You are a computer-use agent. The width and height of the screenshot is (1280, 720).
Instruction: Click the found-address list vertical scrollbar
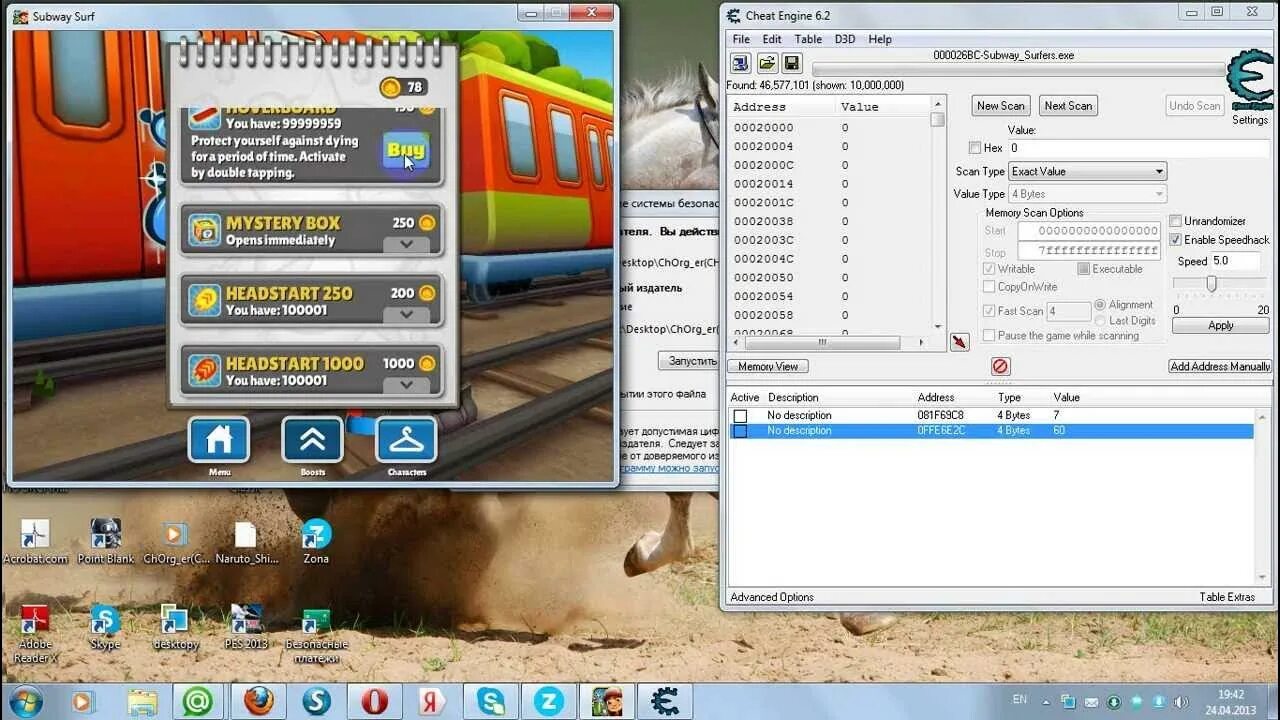coord(938,215)
